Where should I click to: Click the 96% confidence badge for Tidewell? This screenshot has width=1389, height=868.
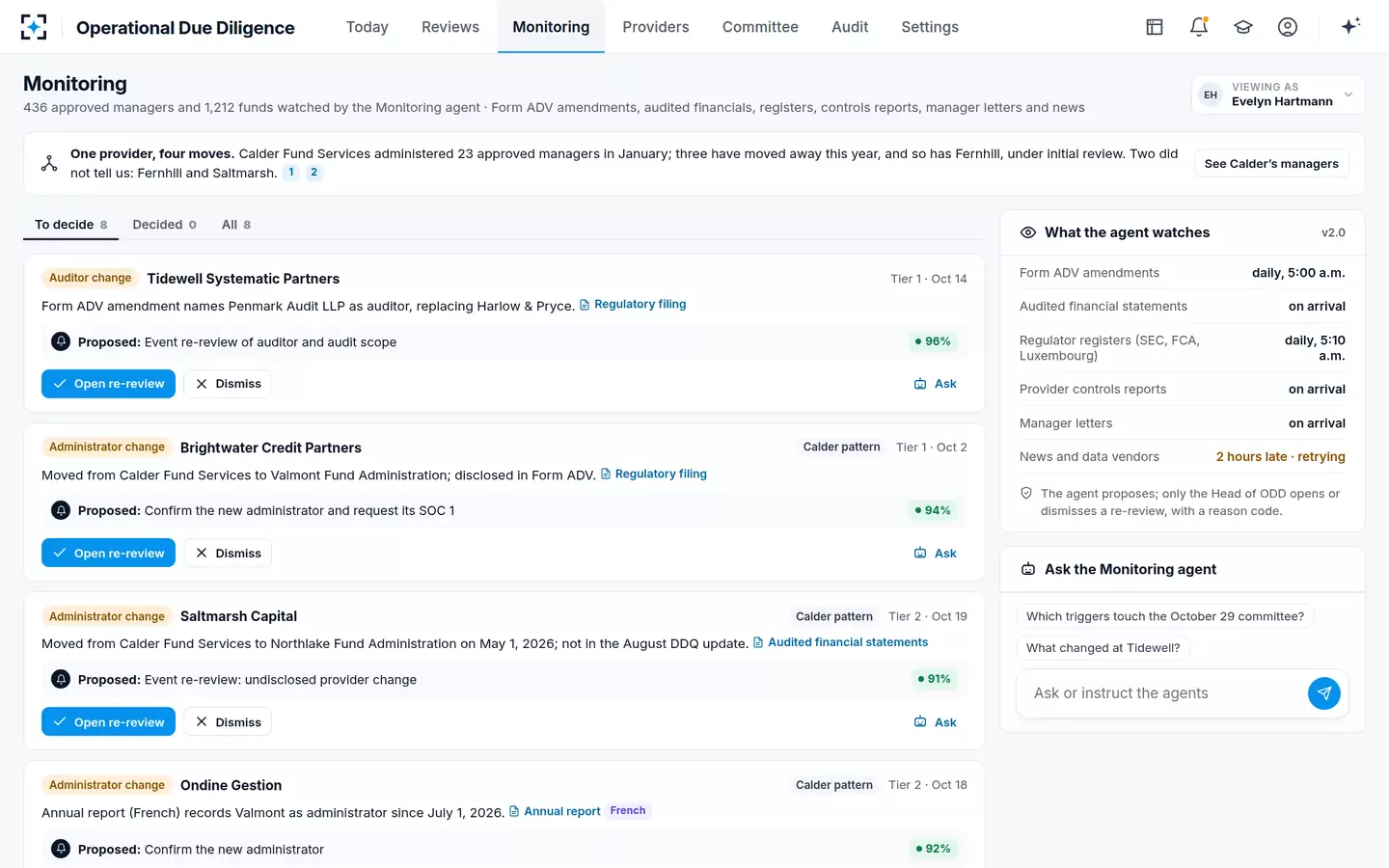point(933,341)
